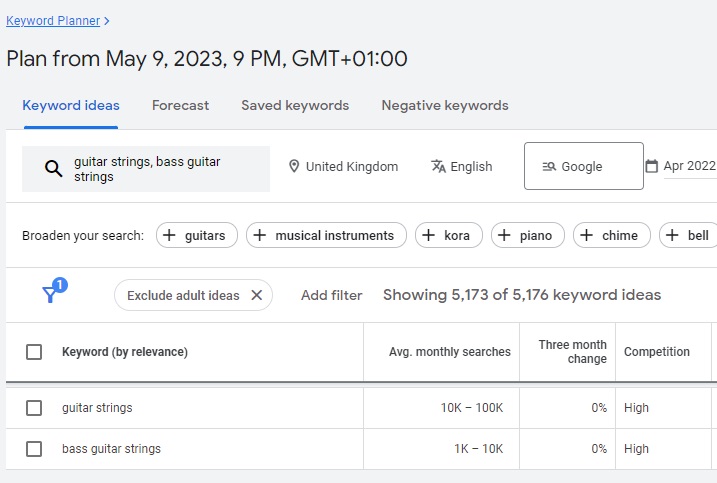Click the Add filter button
This screenshot has width=717, height=483.
click(x=331, y=295)
